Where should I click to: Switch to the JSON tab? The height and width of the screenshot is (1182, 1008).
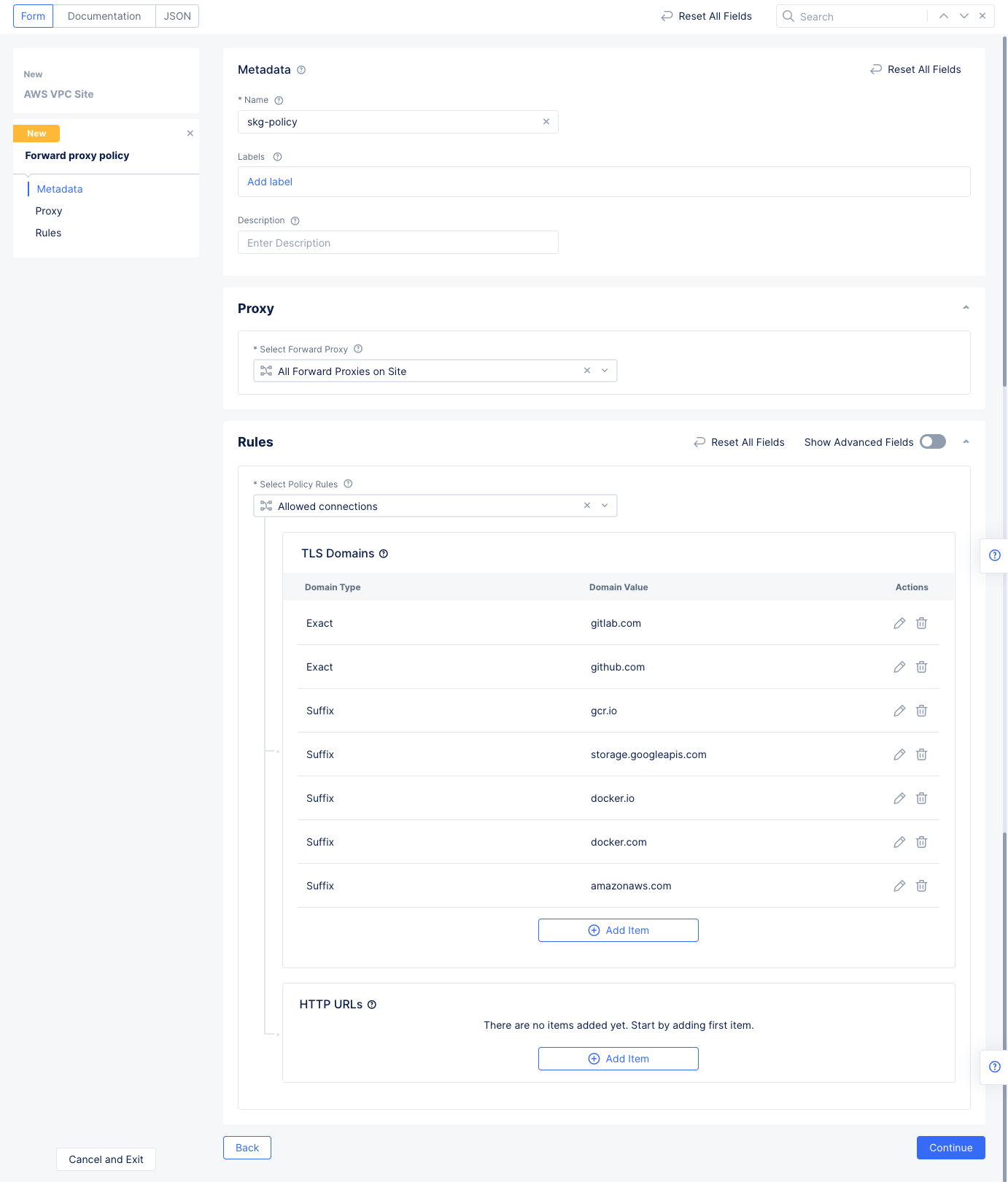(177, 16)
